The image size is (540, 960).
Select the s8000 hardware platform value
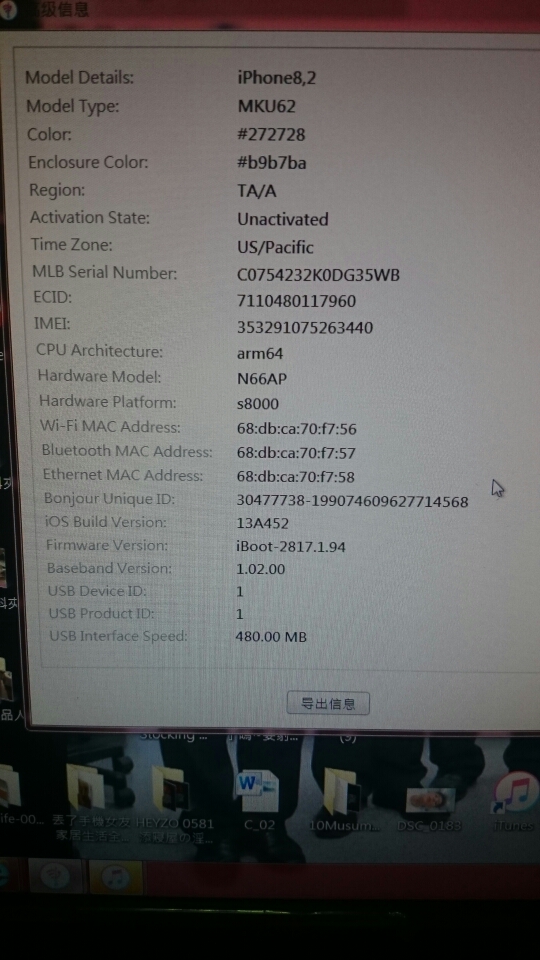pyautogui.click(x=257, y=404)
